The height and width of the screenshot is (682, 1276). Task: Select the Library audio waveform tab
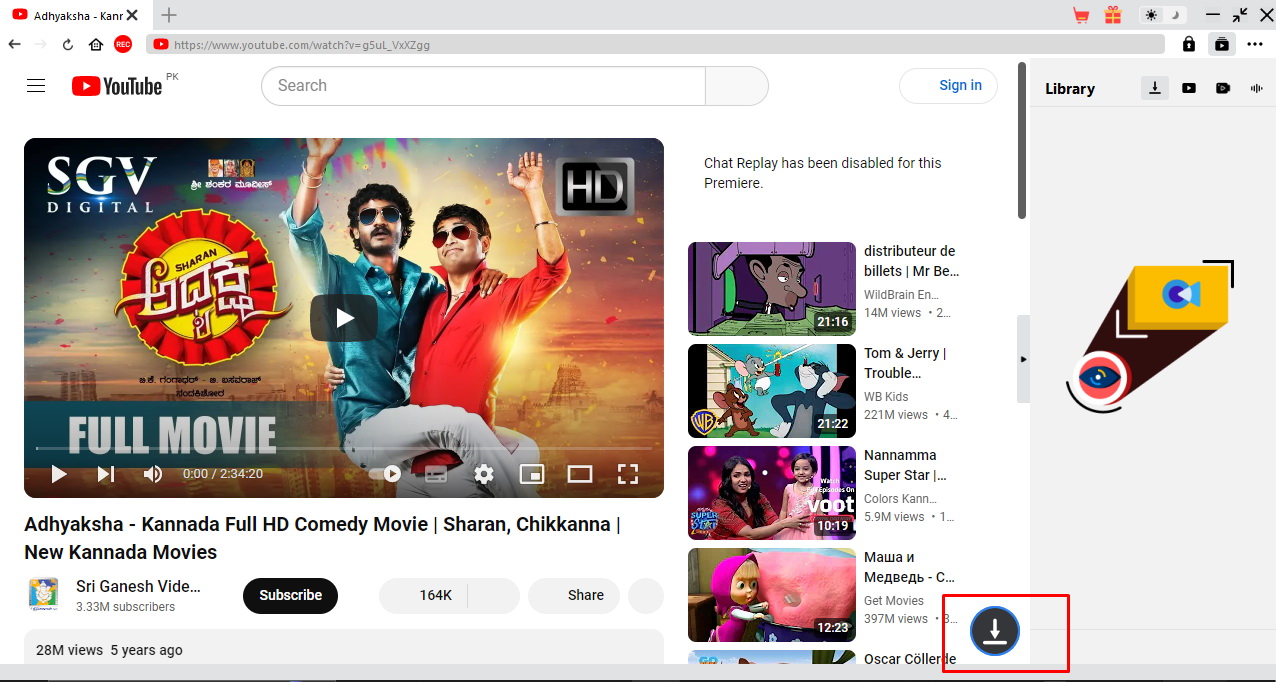click(x=1257, y=88)
